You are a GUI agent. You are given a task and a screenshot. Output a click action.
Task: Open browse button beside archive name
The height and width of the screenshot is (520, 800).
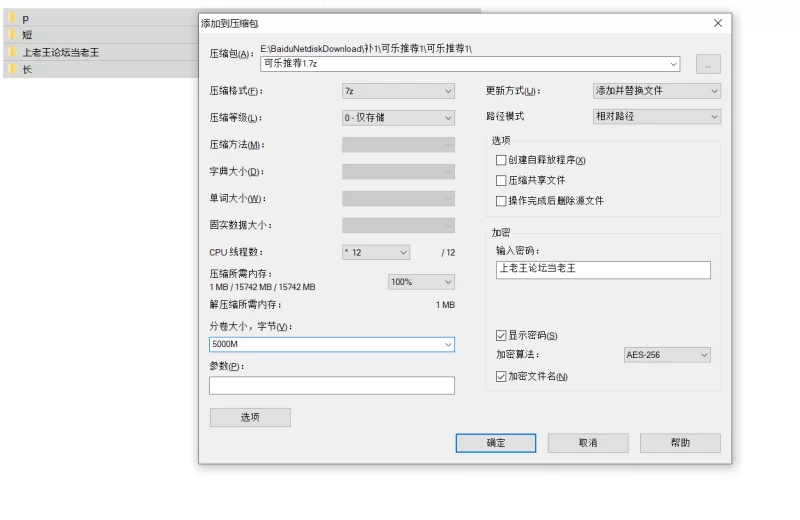coord(708,64)
